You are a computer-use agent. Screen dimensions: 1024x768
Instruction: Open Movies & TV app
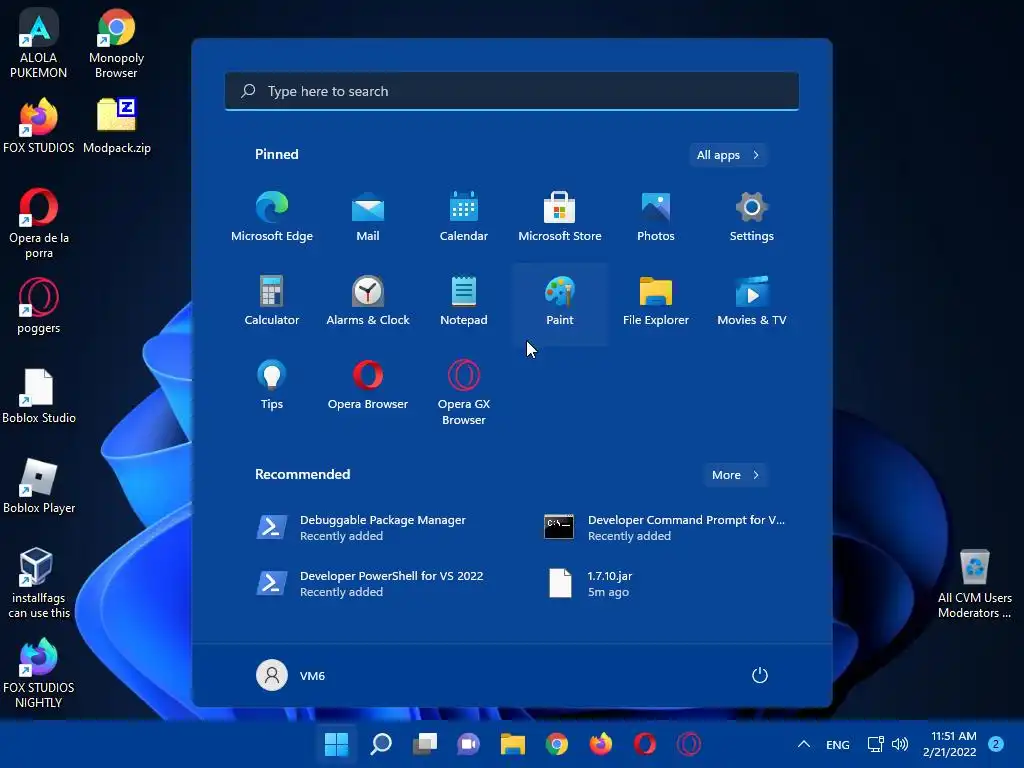[x=752, y=300]
